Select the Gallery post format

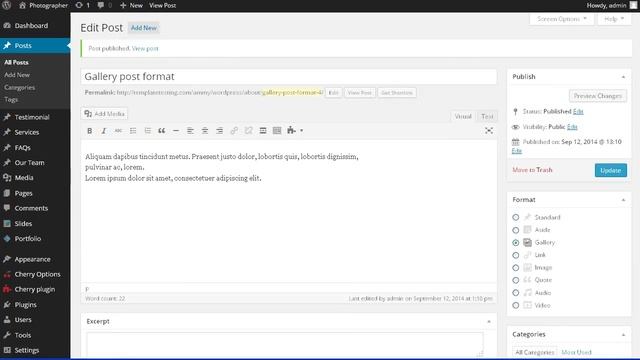516,242
